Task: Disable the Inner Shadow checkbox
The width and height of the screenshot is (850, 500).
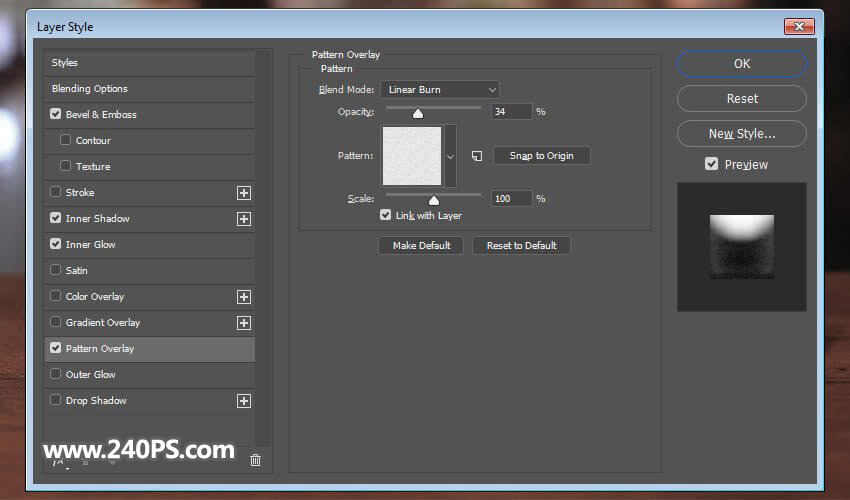Action: 55,218
